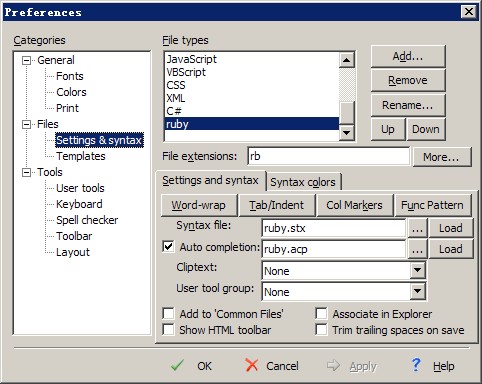This screenshot has height=384, width=482.
Task: Select Colors in Categories tree
Action: (71, 92)
